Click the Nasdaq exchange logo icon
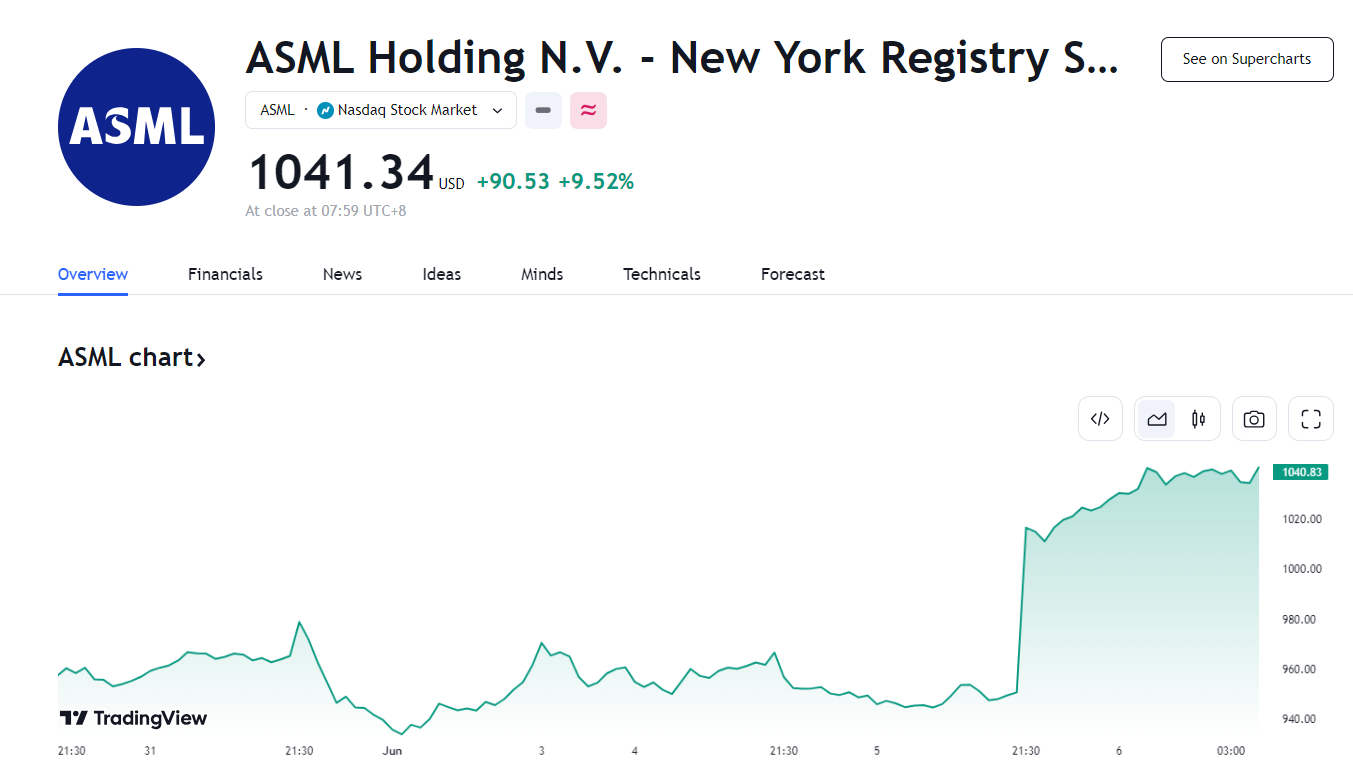The image size is (1353, 780). (x=325, y=110)
